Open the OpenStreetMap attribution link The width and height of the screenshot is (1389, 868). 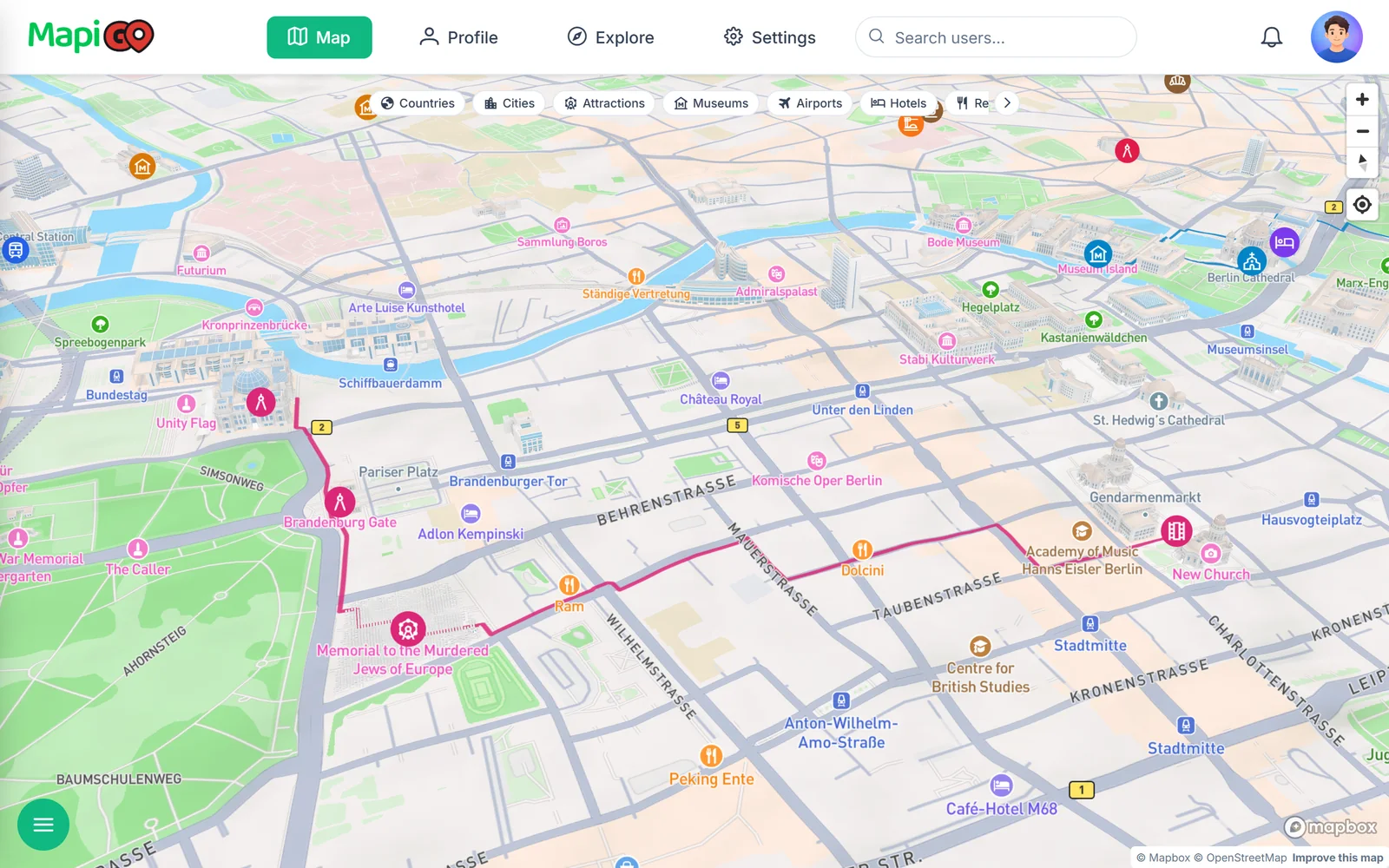tap(1240, 858)
